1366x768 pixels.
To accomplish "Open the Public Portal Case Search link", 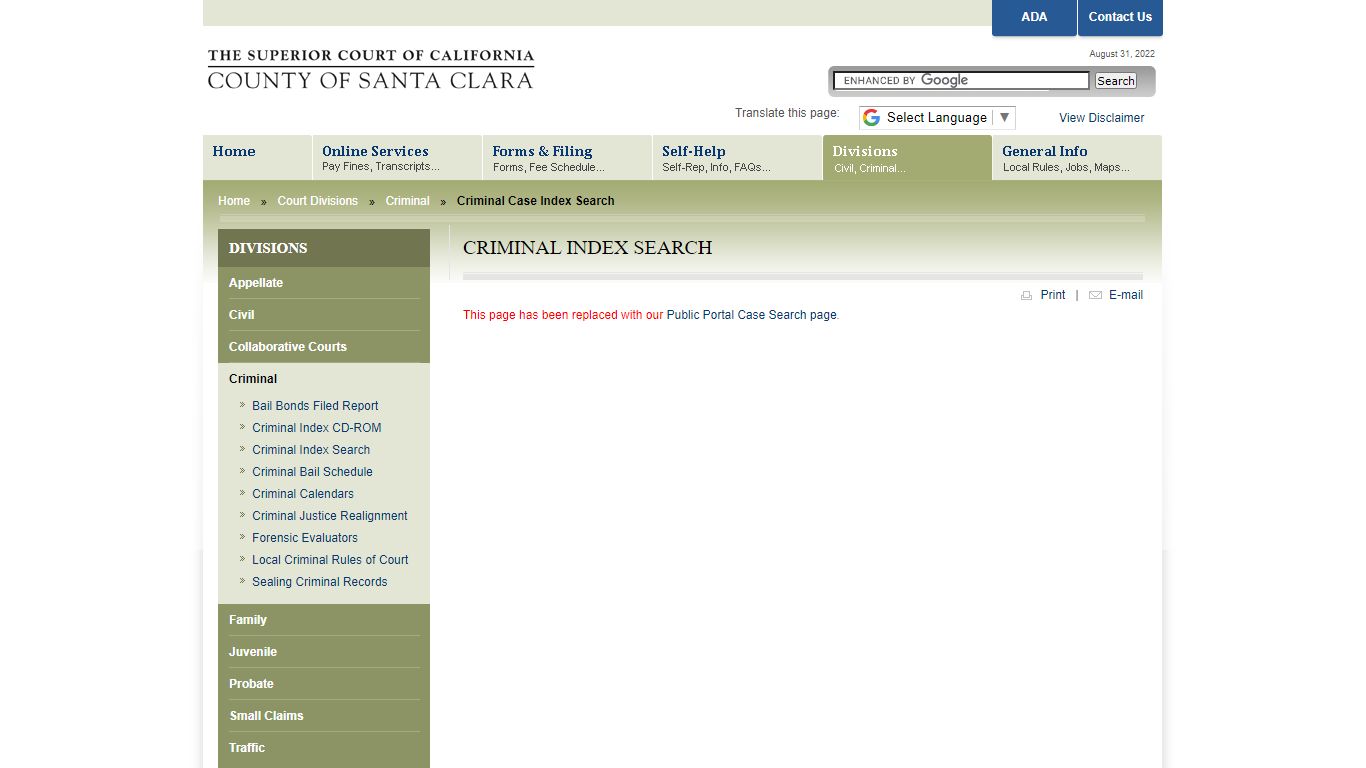I will tap(751, 314).
